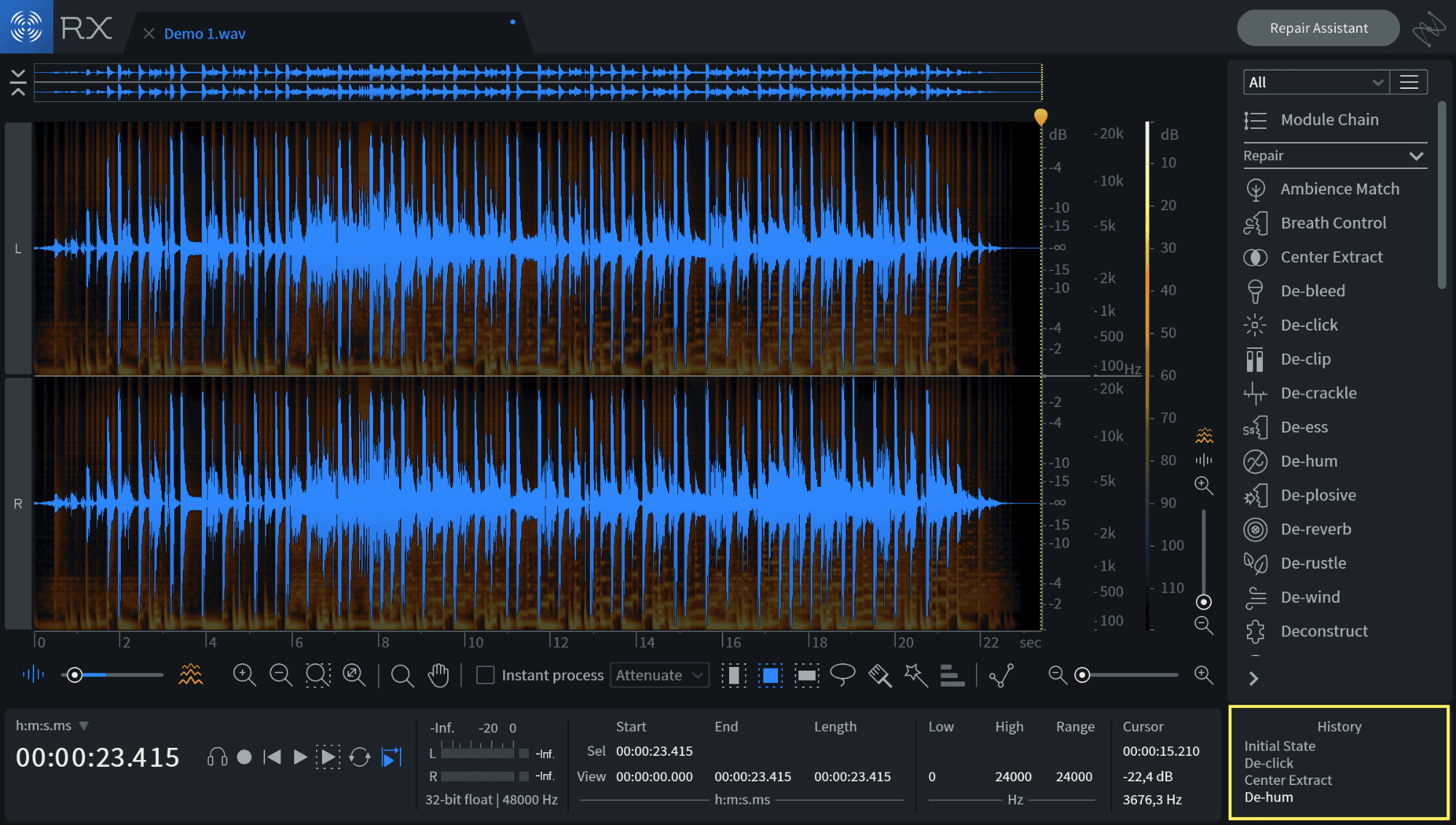This screenshot has height=825, width=1456.
Task: Select the left channel L button
Action: 18,248
